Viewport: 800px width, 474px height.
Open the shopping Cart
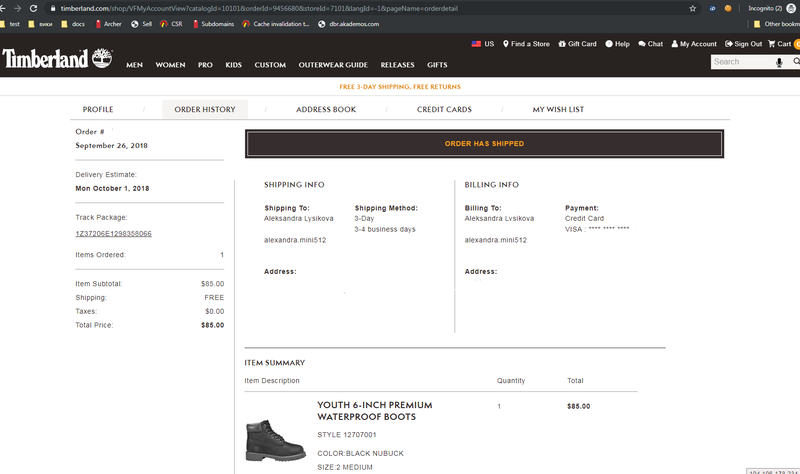pos(779,44)
